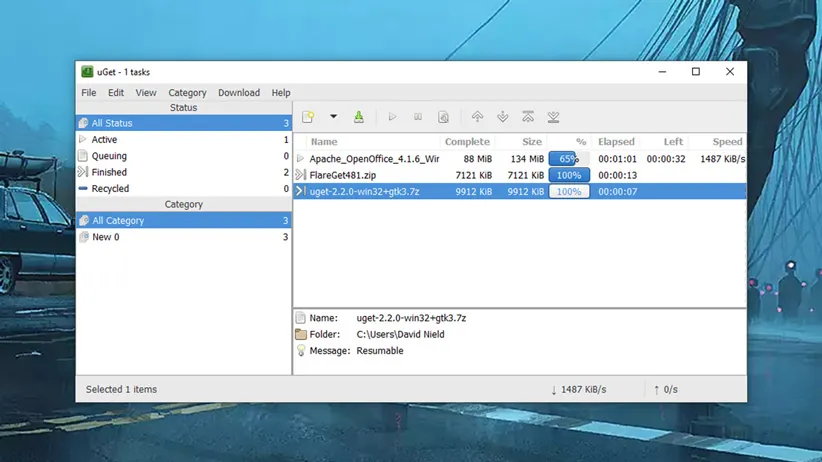
Task: Select the New 0 category
Action: pos(105,237)
